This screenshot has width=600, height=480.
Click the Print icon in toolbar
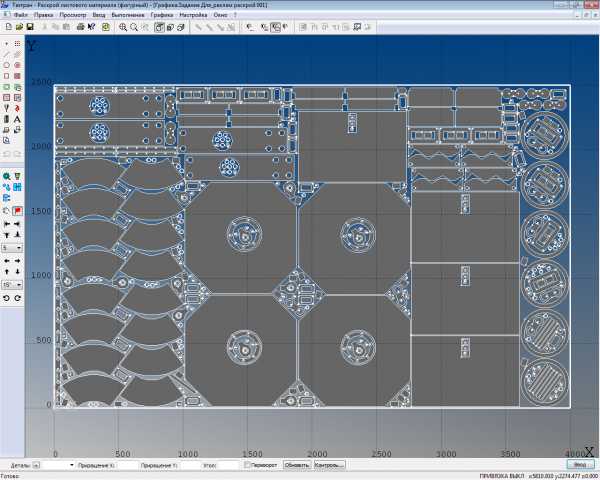80,27
